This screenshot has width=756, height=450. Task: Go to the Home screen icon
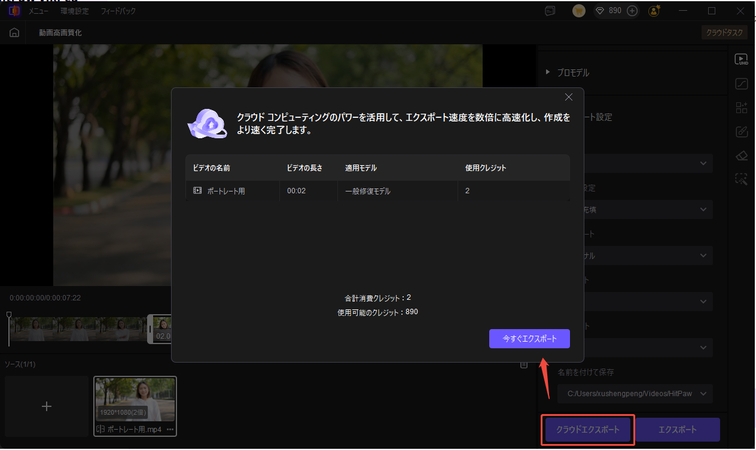click(14, 33)
